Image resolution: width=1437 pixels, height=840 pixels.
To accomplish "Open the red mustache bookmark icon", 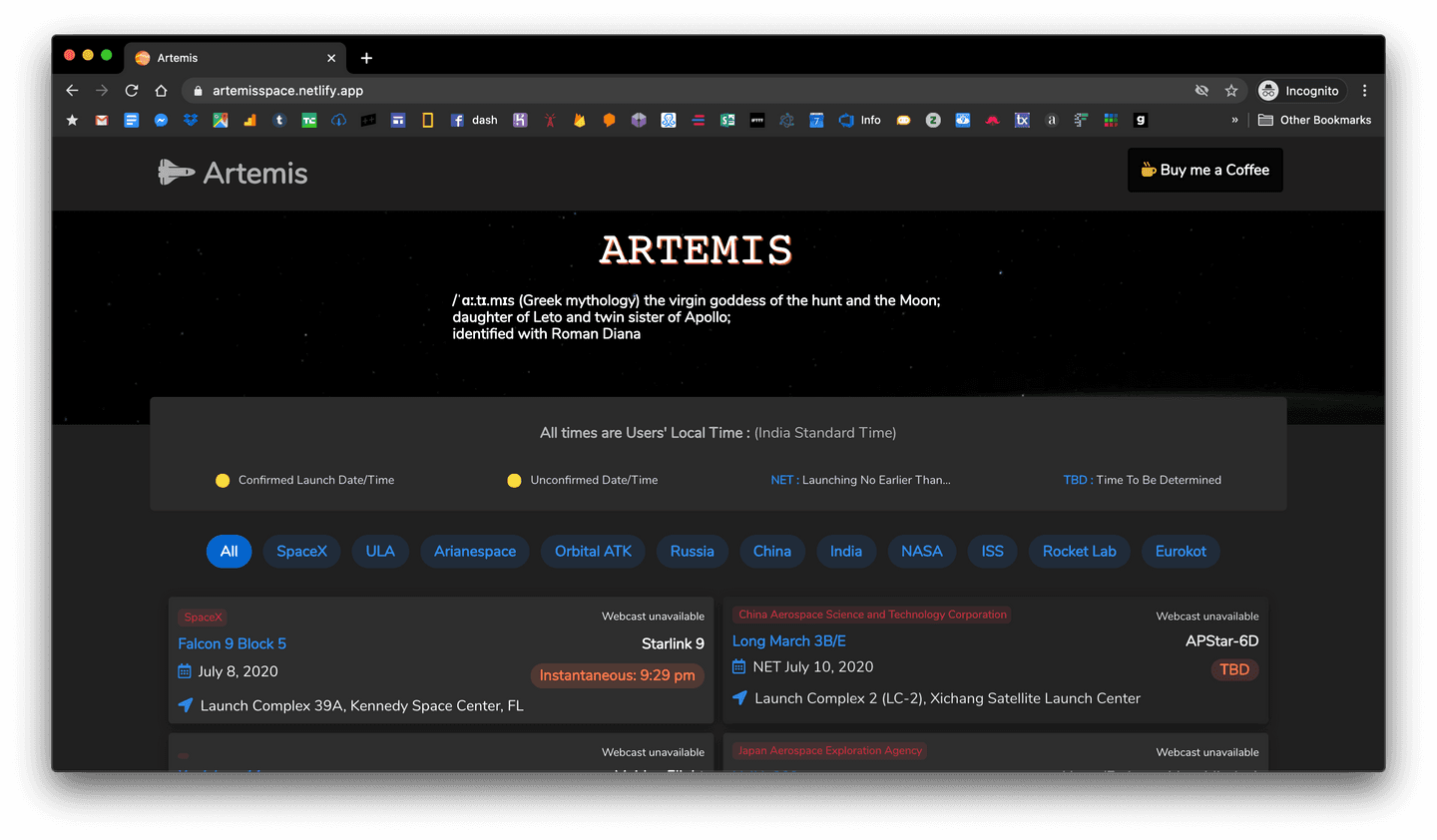I will coord(992,120).
